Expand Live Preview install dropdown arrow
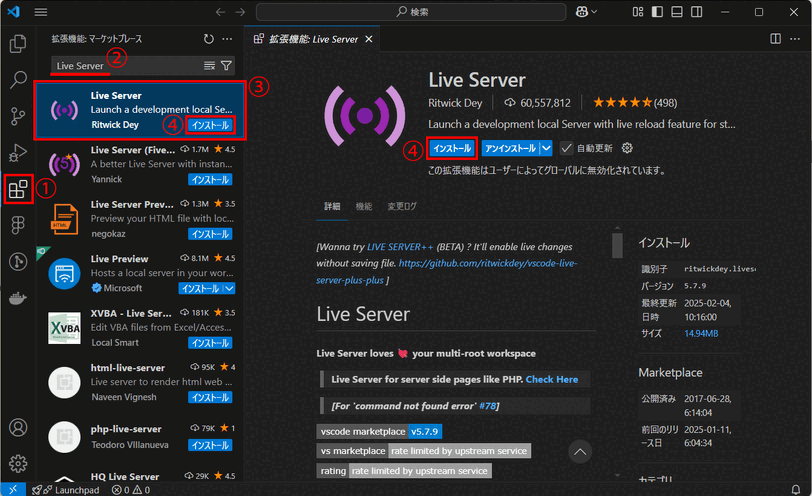This screenshot has width=812, height=496. click(230, 288)
